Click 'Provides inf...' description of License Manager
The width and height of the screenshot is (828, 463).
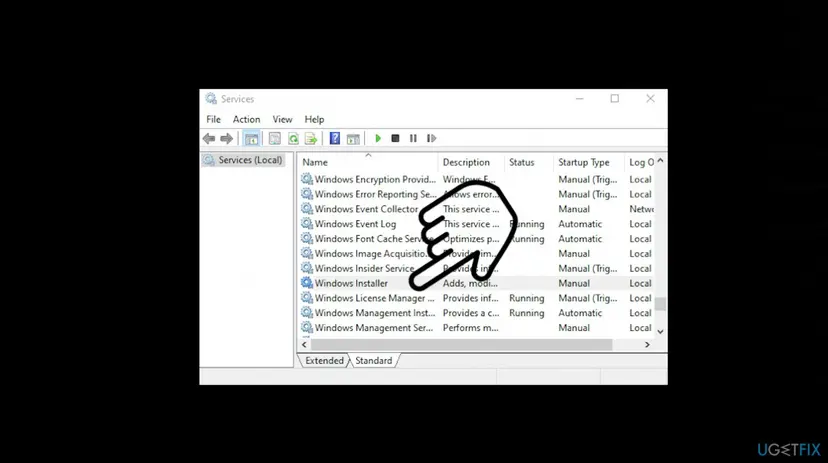[x=471, y=298]
